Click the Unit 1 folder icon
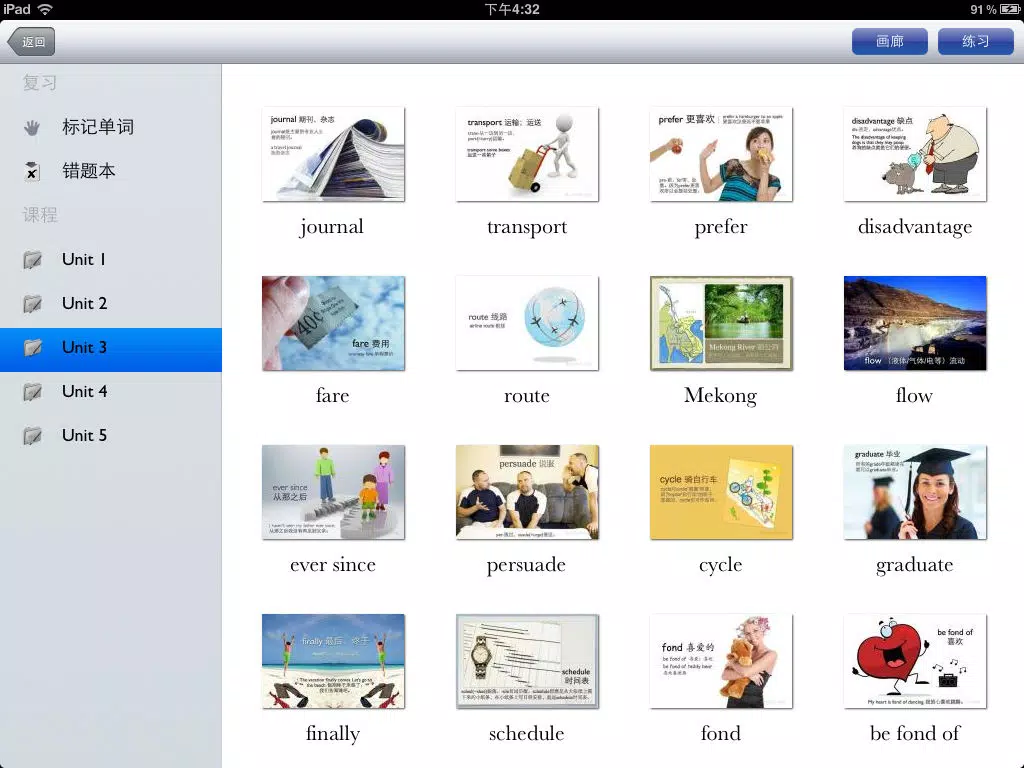This screenshot has width=1024, height=768. coord(32,260)
